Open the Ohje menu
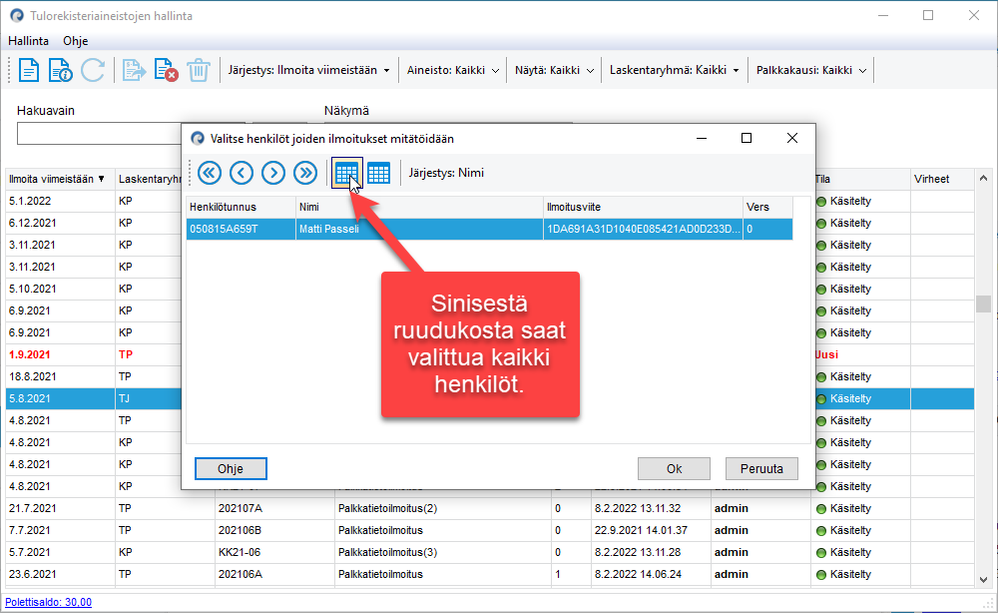 75,41
